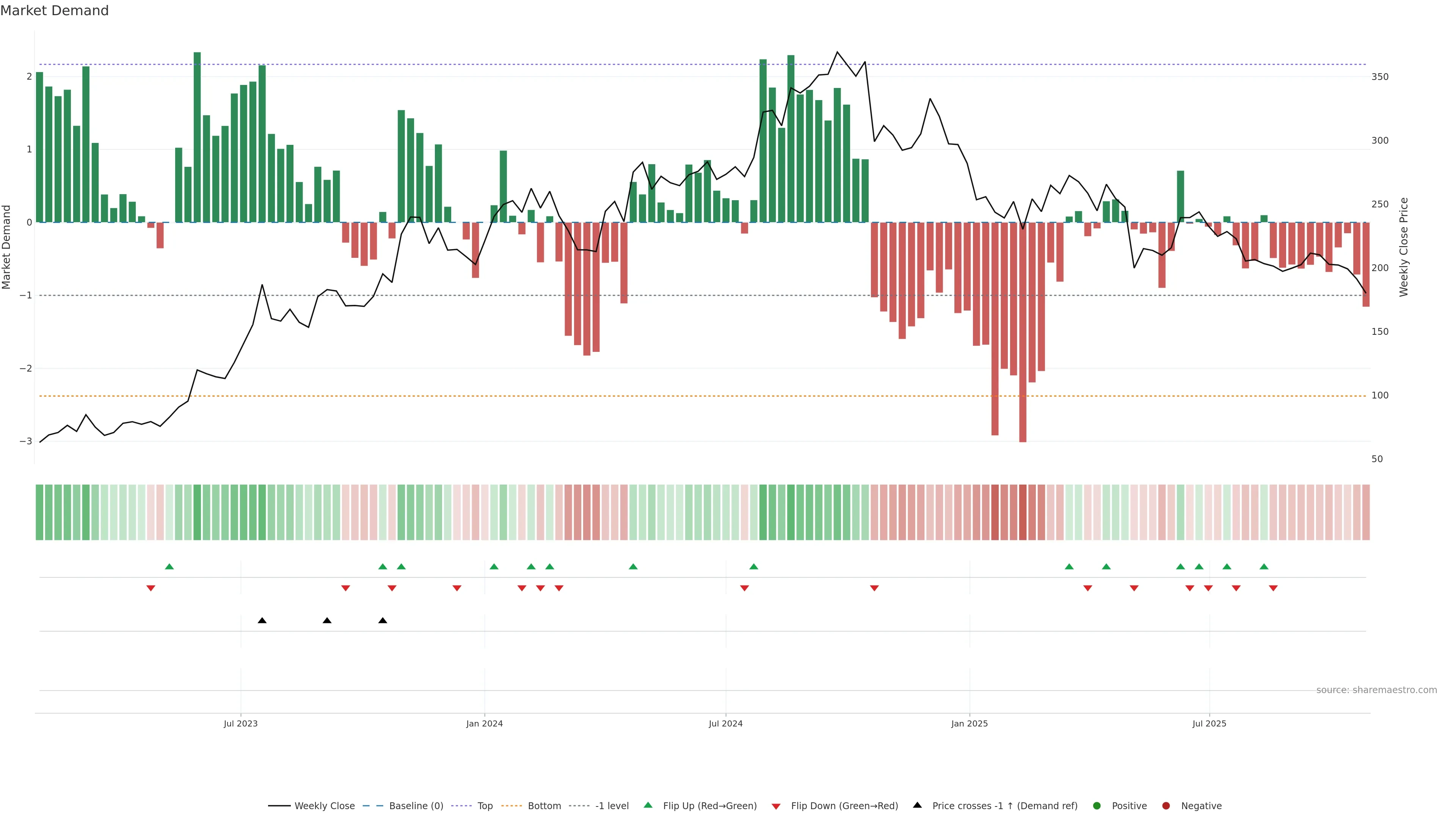Screen dimensions: 1456x819
Task: Click the Jan 2024 x-axis label
Action: [x=485, y=724]
